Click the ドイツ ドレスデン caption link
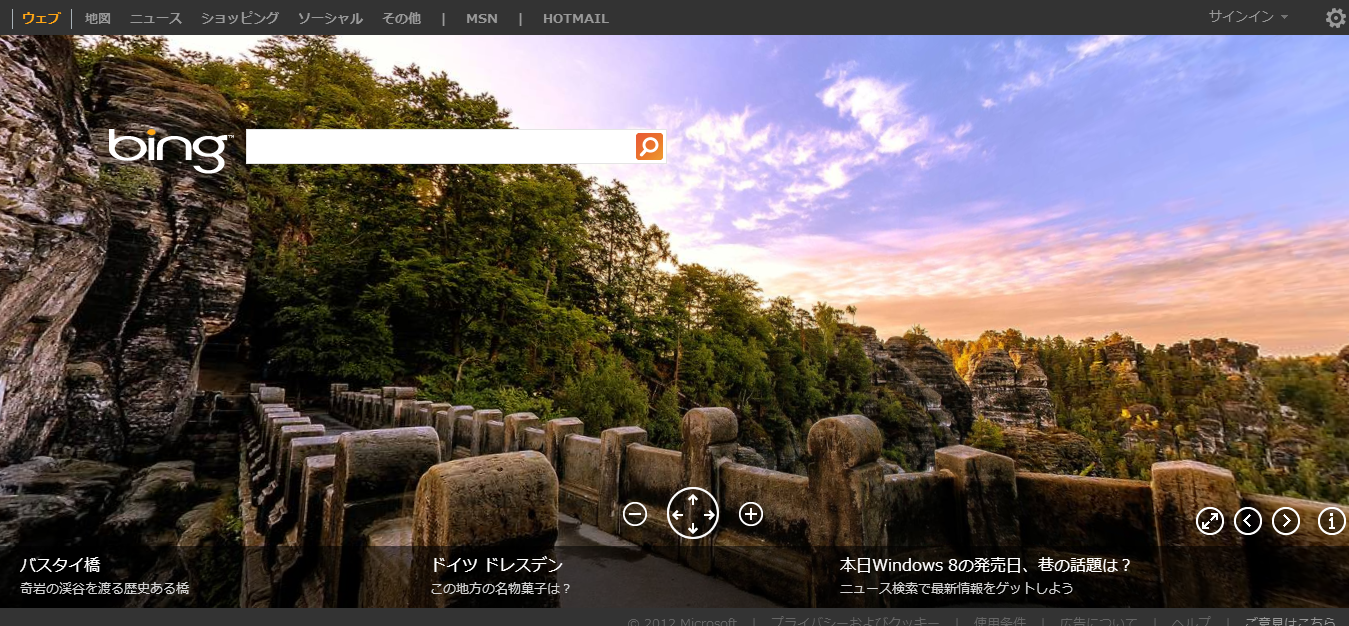The width and height of the screenshot is (1349, 626). [497, 565]
